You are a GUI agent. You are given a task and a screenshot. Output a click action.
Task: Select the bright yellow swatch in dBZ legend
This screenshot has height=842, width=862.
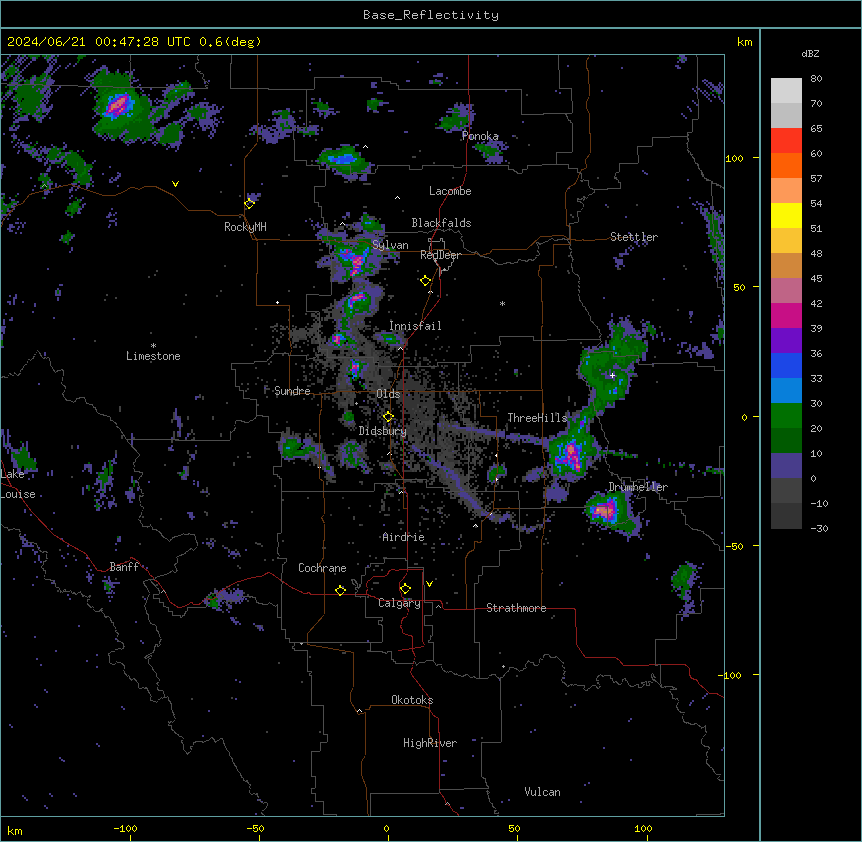point(786,215)
